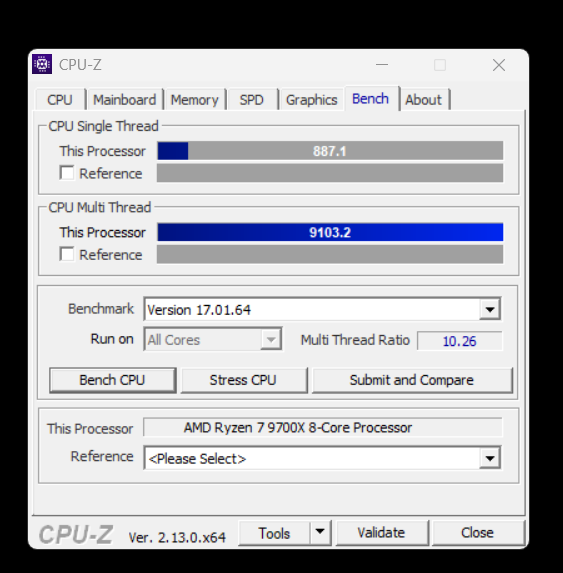Minimize the CPU-Z window
This screenshot has width=563, height=573.
point(382,65)
